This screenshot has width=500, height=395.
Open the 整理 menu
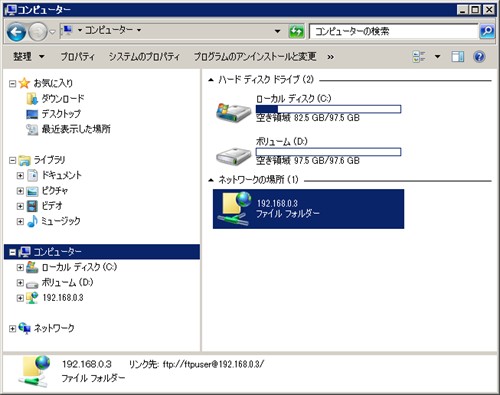pyautogui.click(x=29, y=57)
